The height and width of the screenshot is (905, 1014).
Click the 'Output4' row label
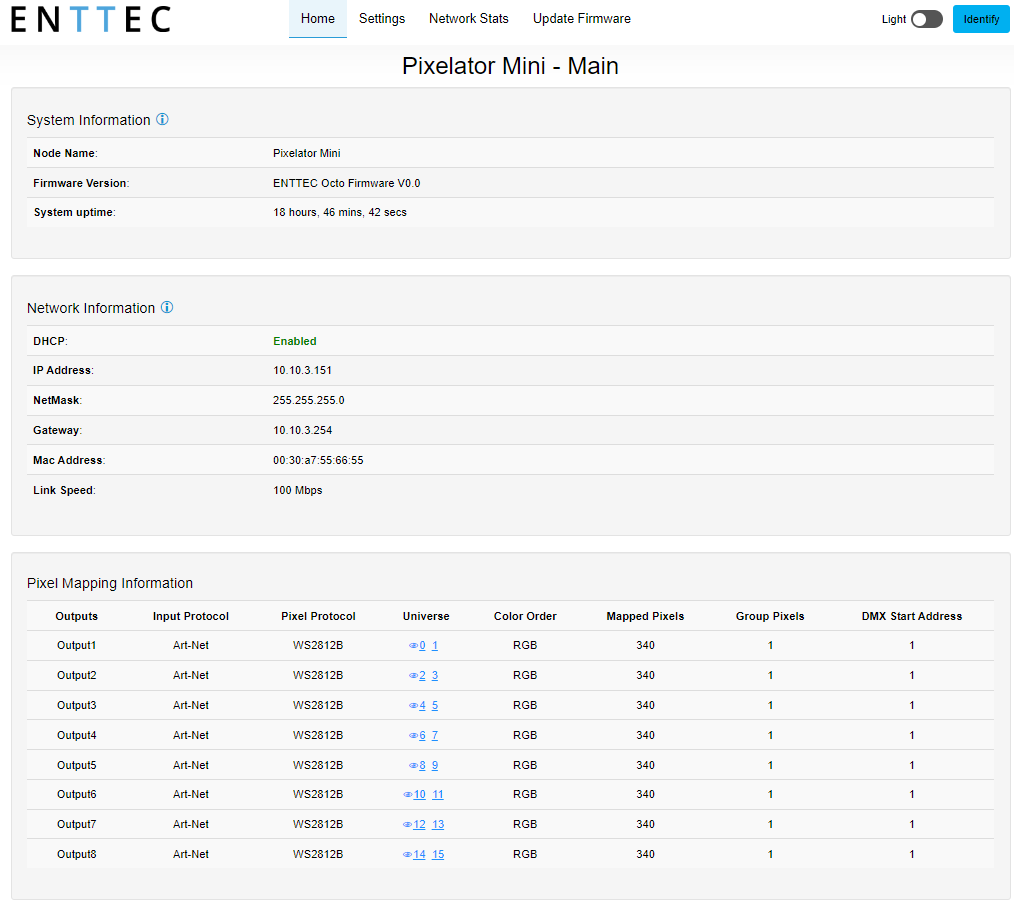[x=76, y=736]
